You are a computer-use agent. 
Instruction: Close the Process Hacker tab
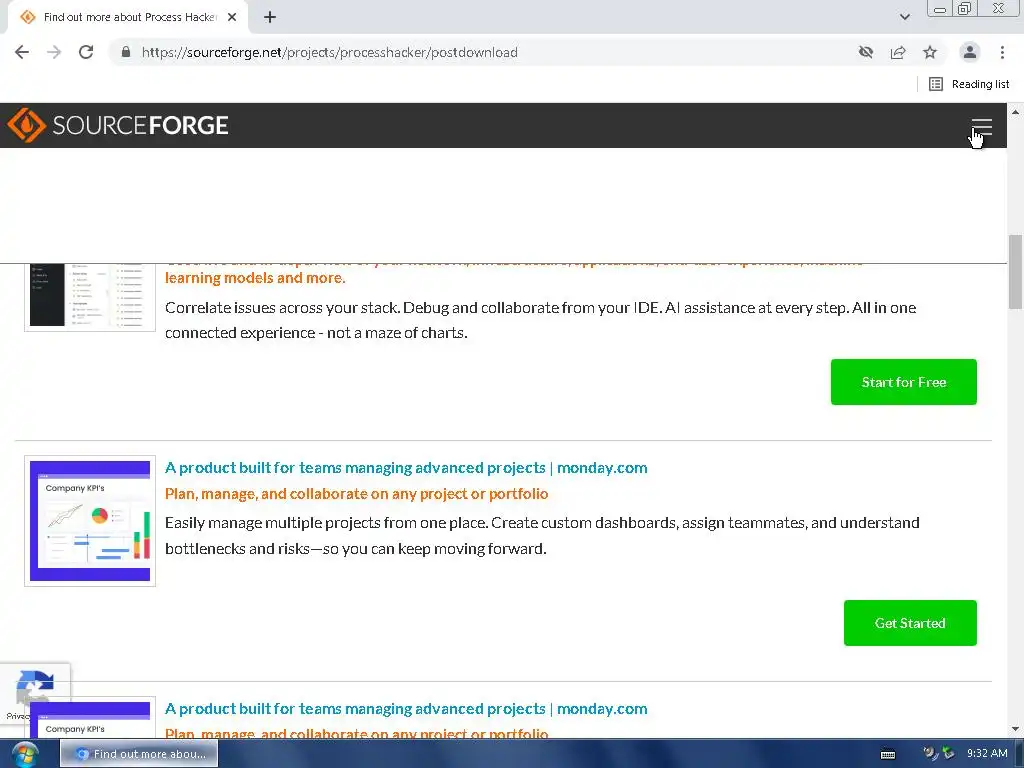click(x=232, y=18)
